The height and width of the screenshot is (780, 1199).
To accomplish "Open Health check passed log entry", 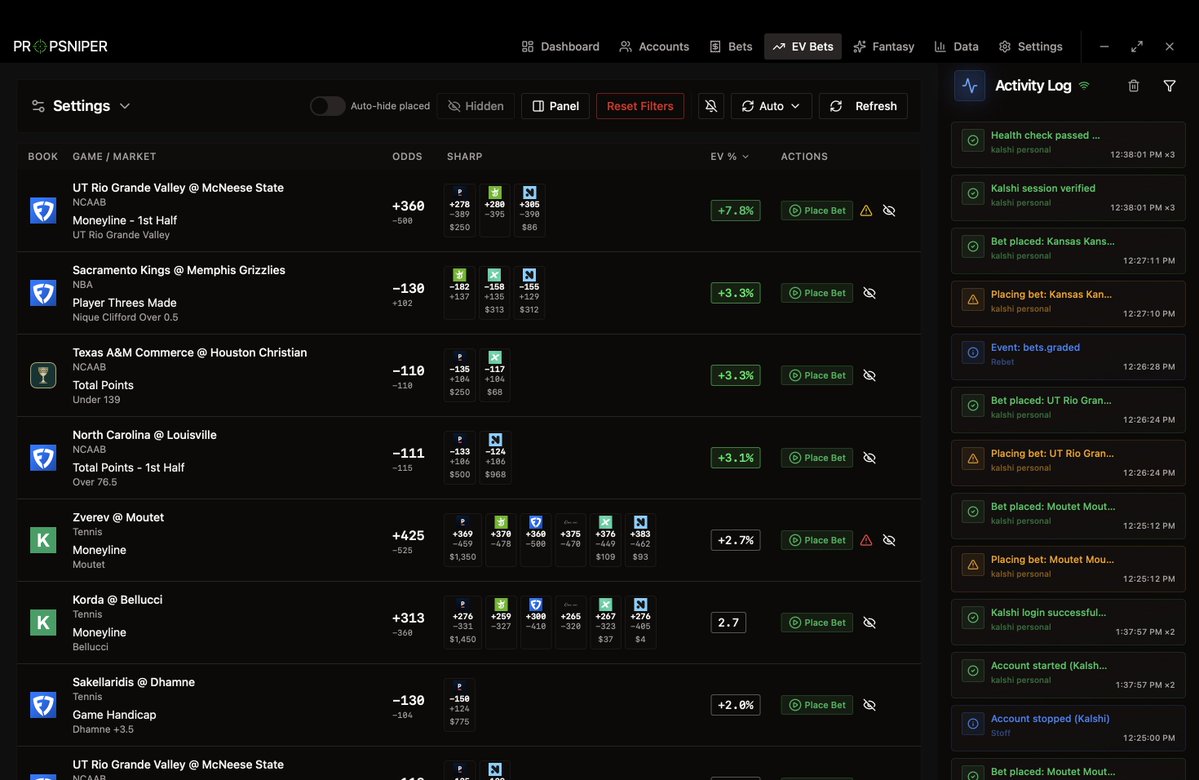I will tap(1068, 145).
